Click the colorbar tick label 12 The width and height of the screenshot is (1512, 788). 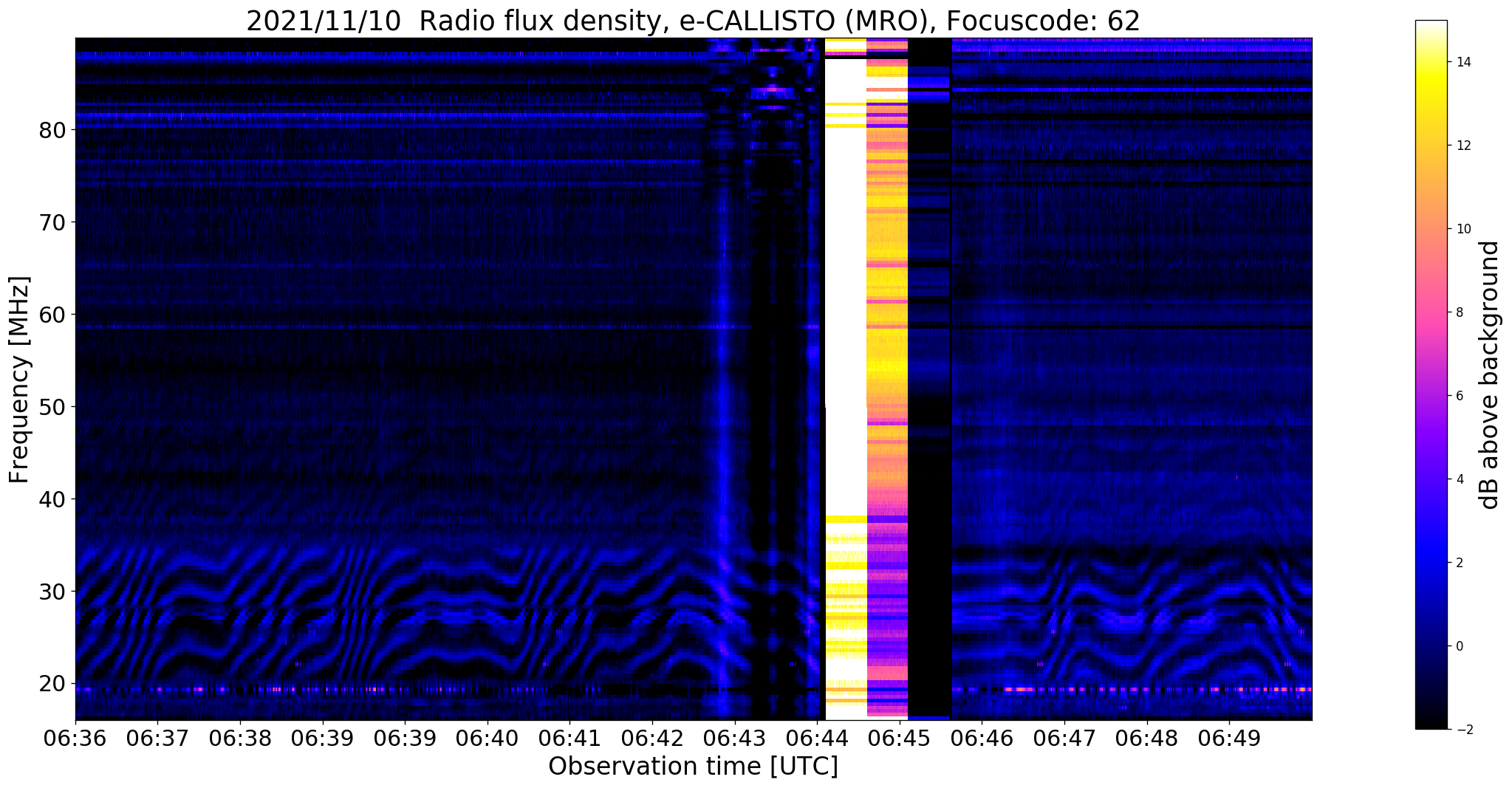coord(1463,145)
